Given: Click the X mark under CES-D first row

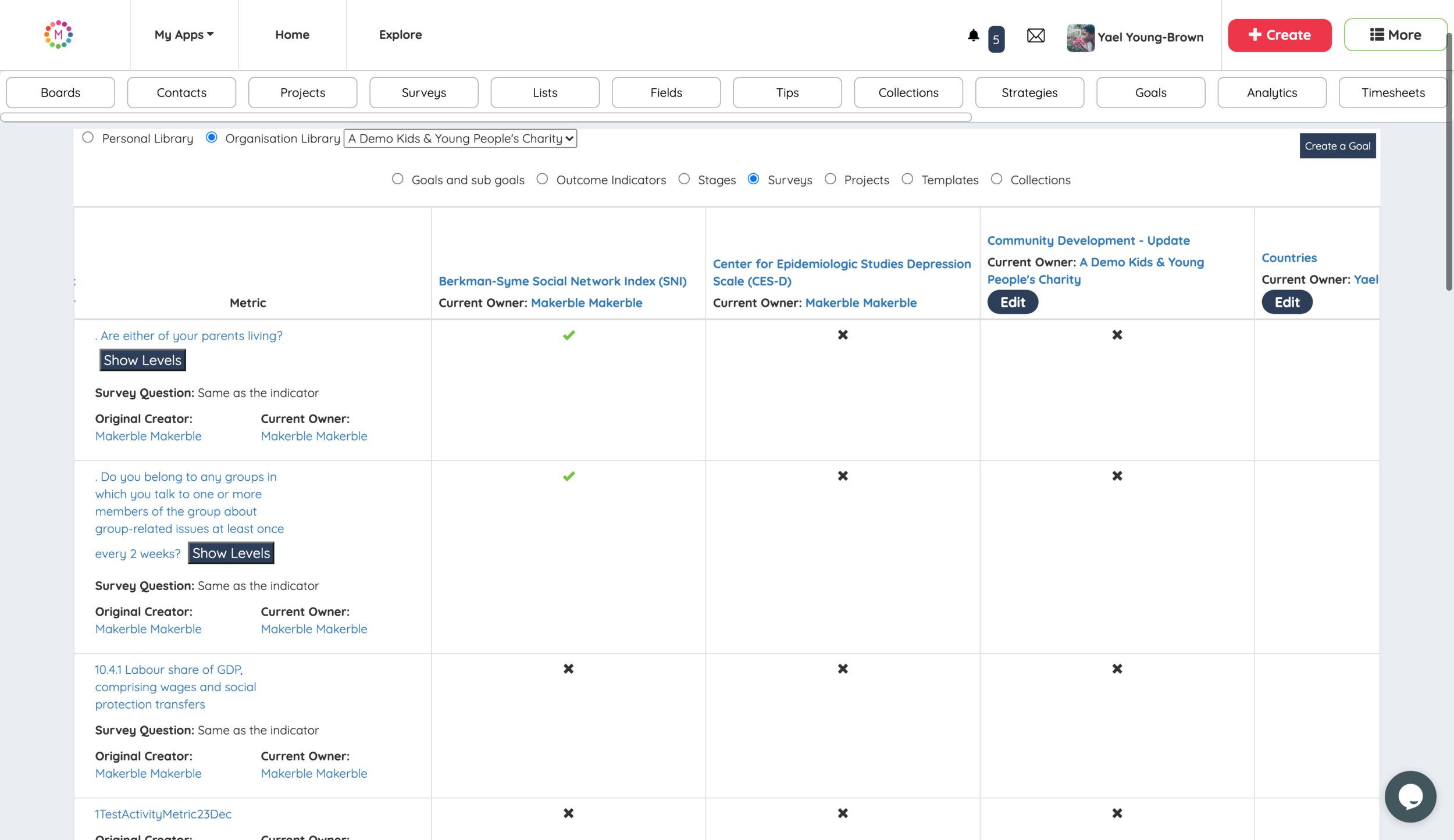Looking at the screenshot, I should click(x=842, y=335).
